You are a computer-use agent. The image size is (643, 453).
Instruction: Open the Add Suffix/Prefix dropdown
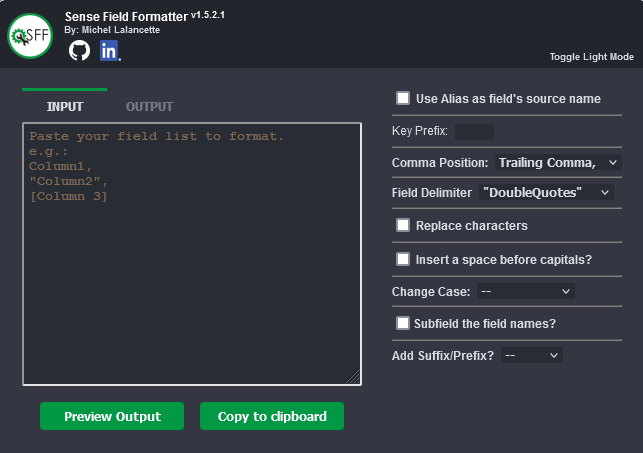[x=531, y=355]
